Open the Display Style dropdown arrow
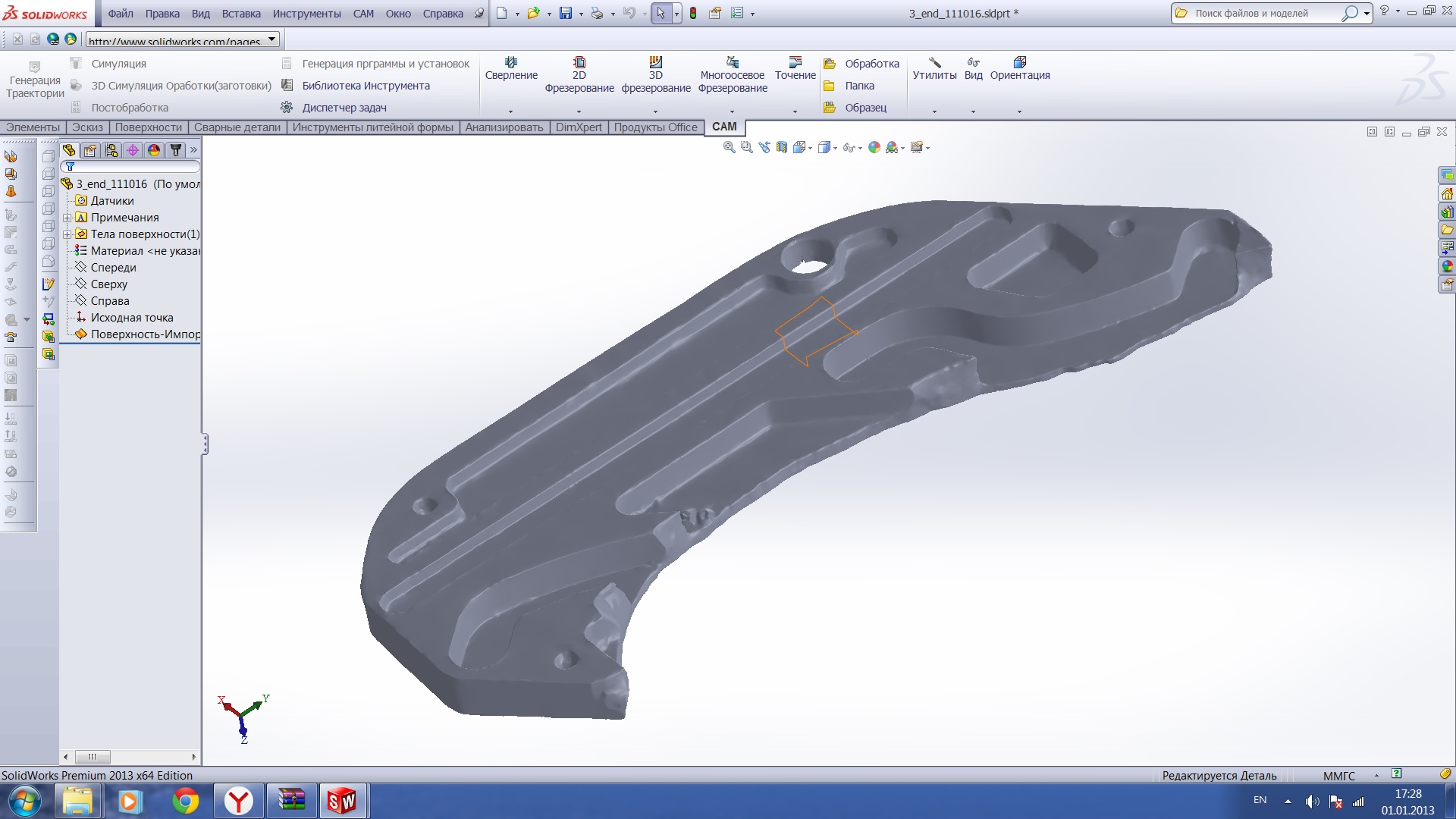The width and height of the screenshot is (1456, 819). (x=836, y=149)
